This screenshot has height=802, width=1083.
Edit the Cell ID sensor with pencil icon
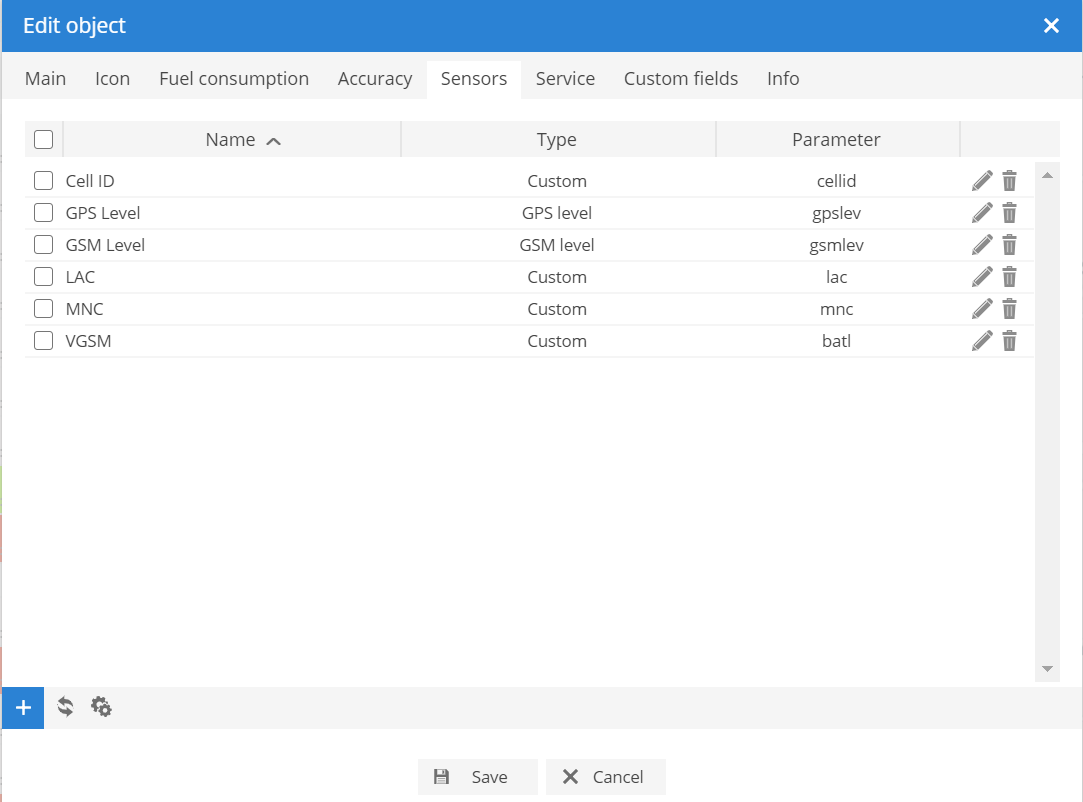[x=982, y=181]
